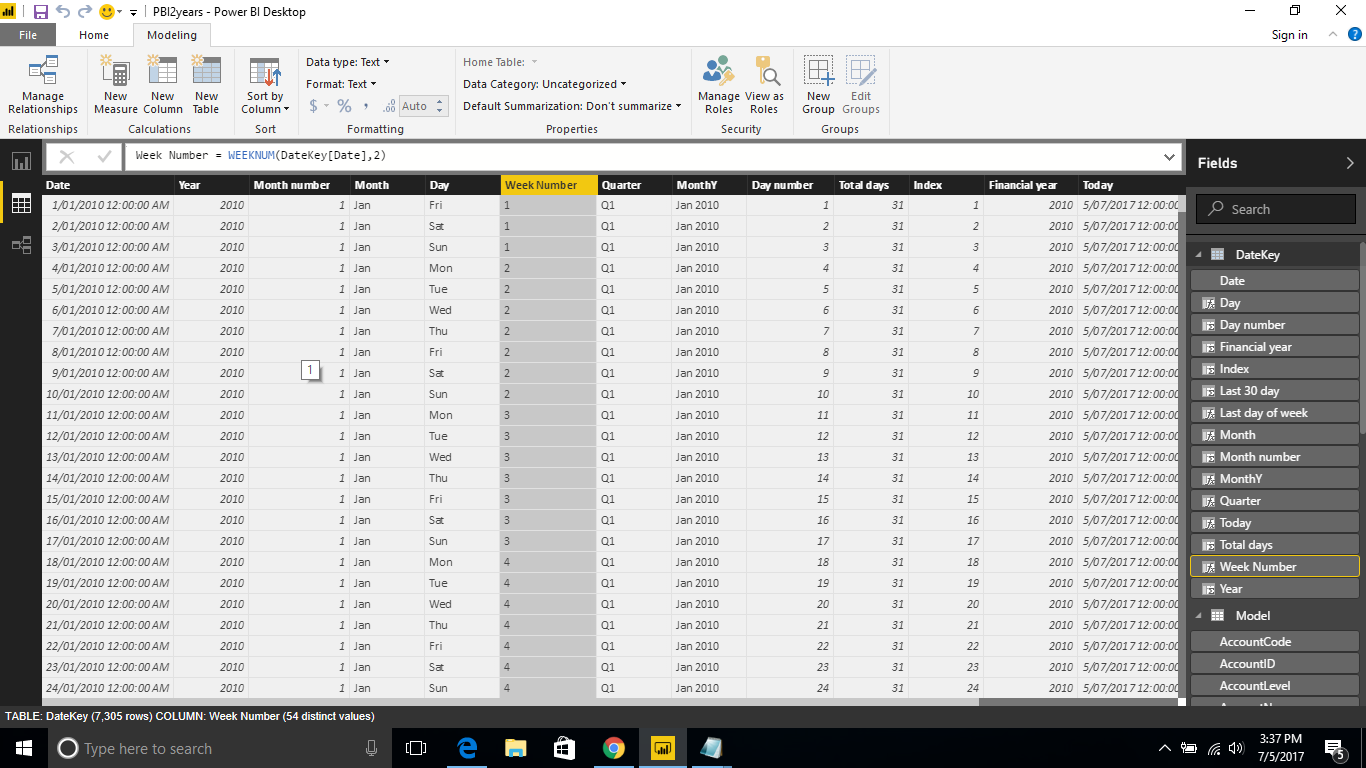Cancel the formula edit with X

[67, 157]
